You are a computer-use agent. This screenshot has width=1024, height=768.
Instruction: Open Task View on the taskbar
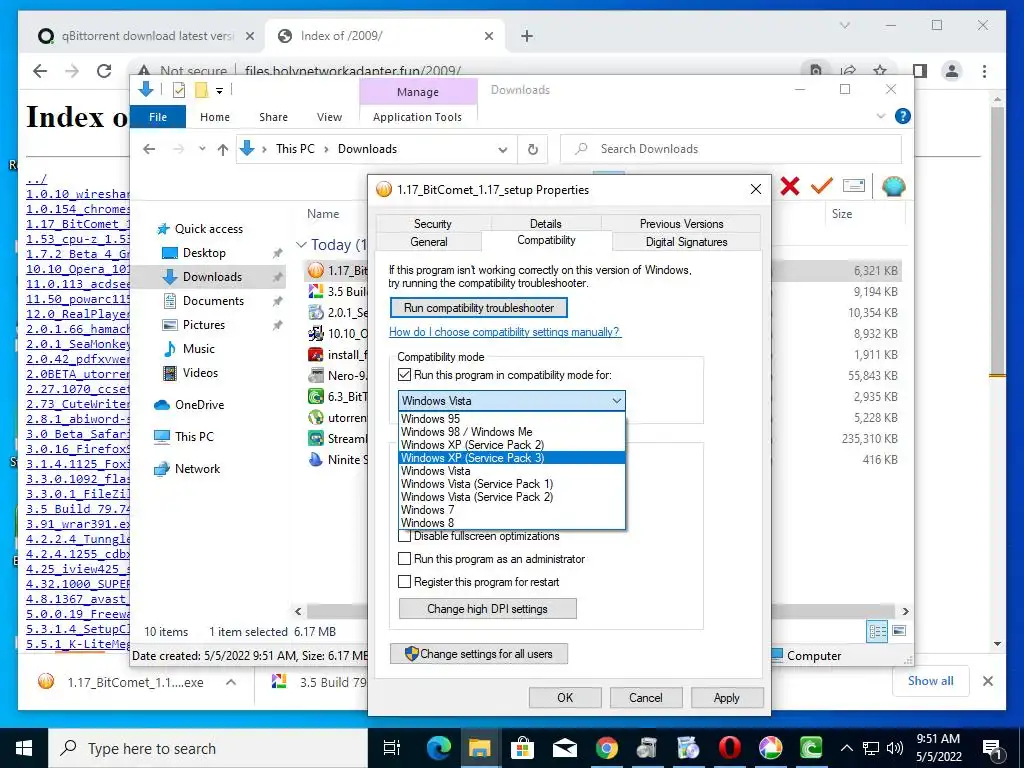(x=391, y=748)
